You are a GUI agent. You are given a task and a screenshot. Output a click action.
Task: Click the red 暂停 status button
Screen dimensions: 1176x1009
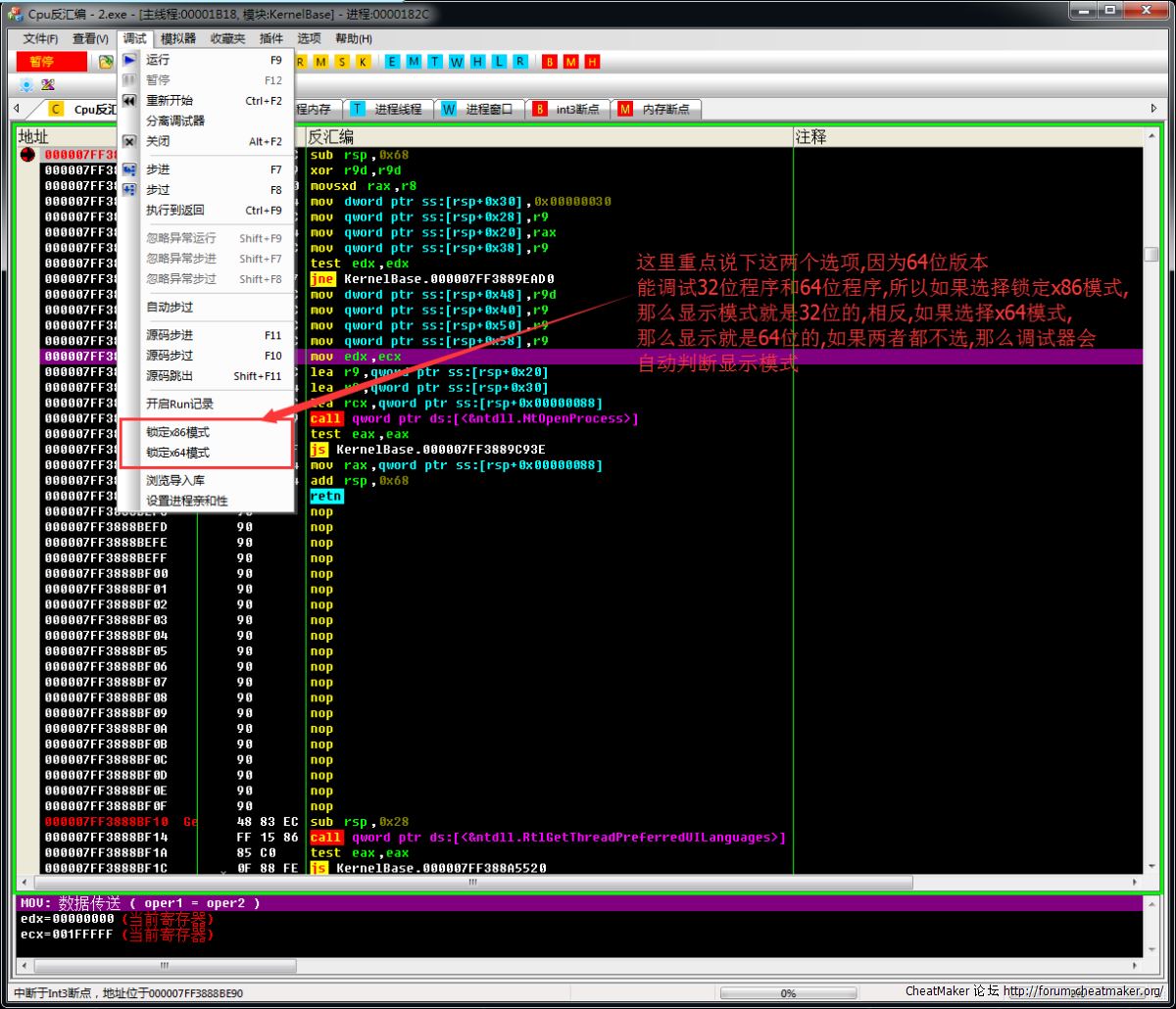(x=51, y=62)
